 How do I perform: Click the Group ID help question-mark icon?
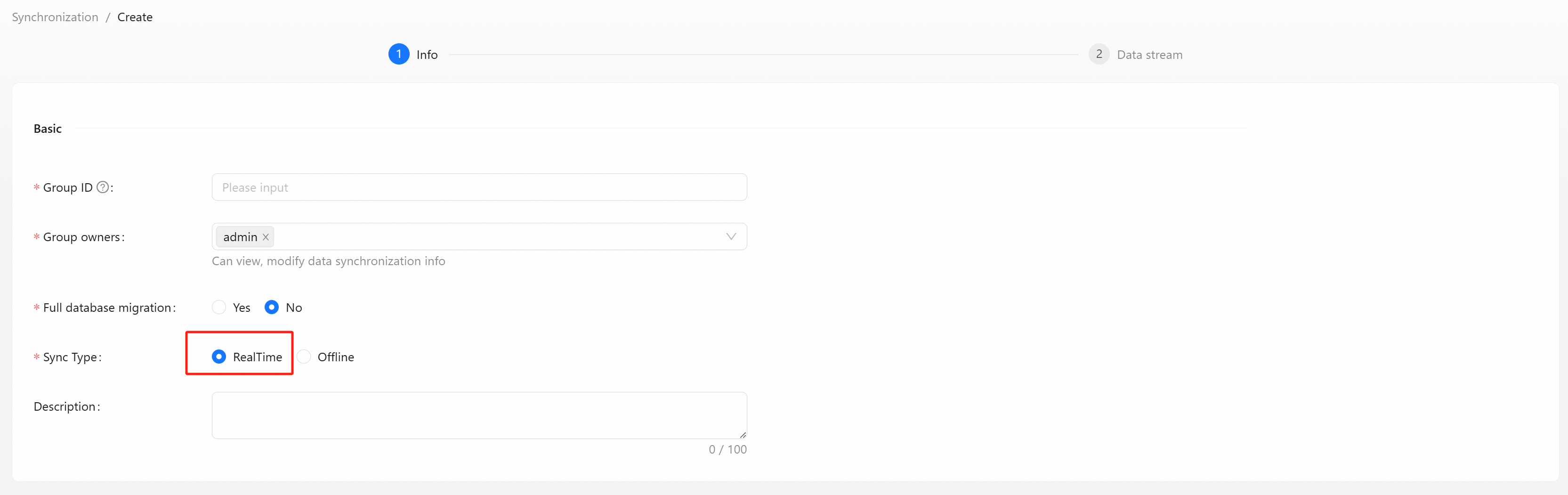(103, 187)
